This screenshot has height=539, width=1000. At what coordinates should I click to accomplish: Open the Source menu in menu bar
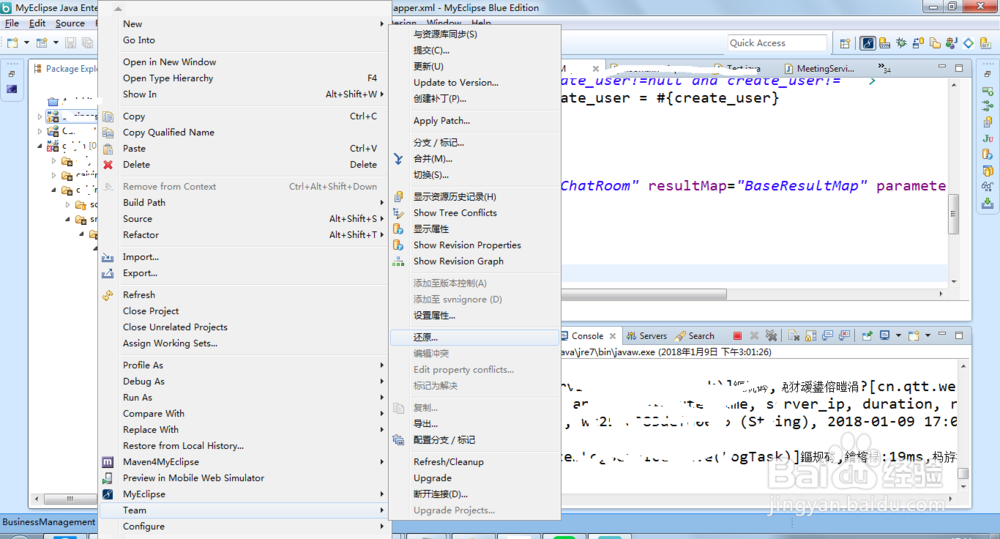tap(70, 24)
